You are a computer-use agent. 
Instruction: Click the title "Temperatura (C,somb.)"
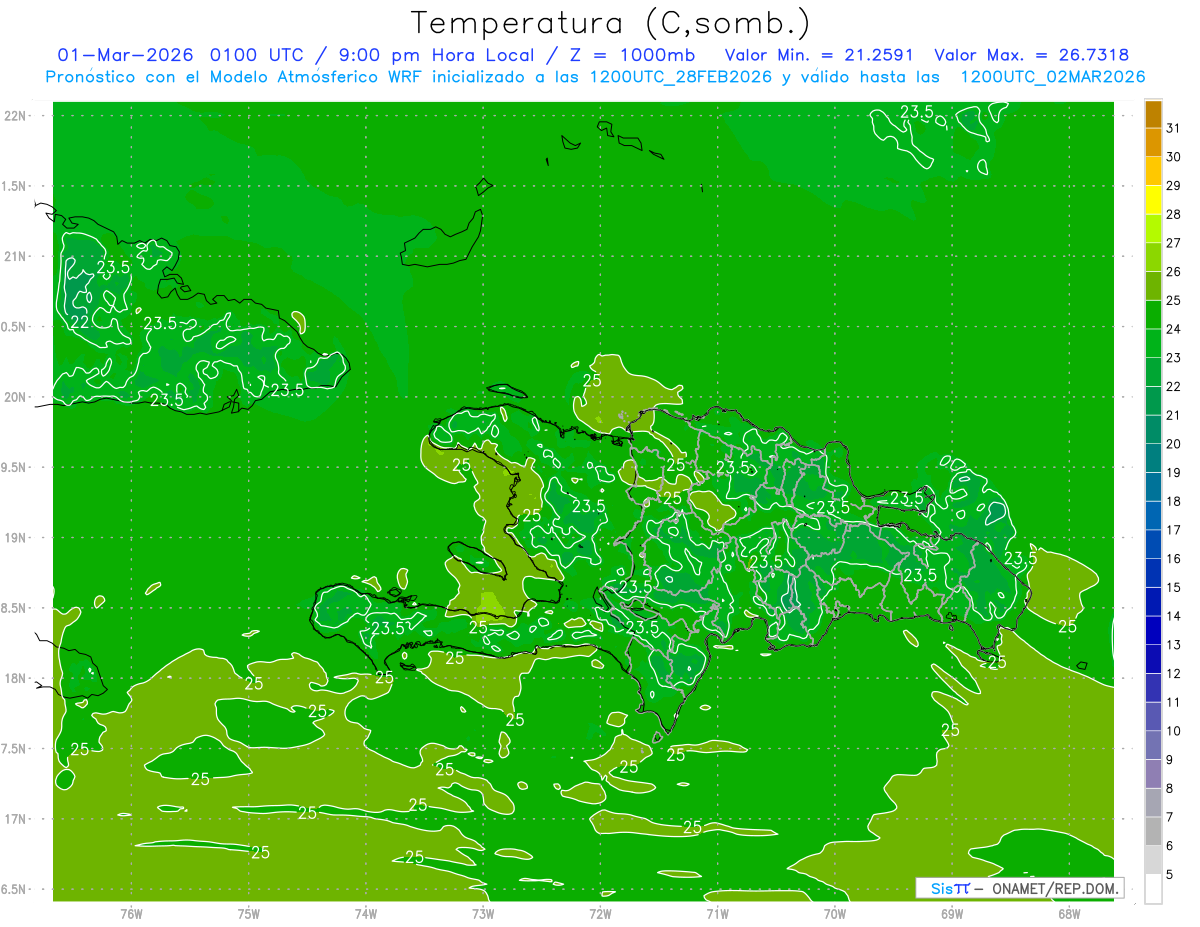point(611,23)
